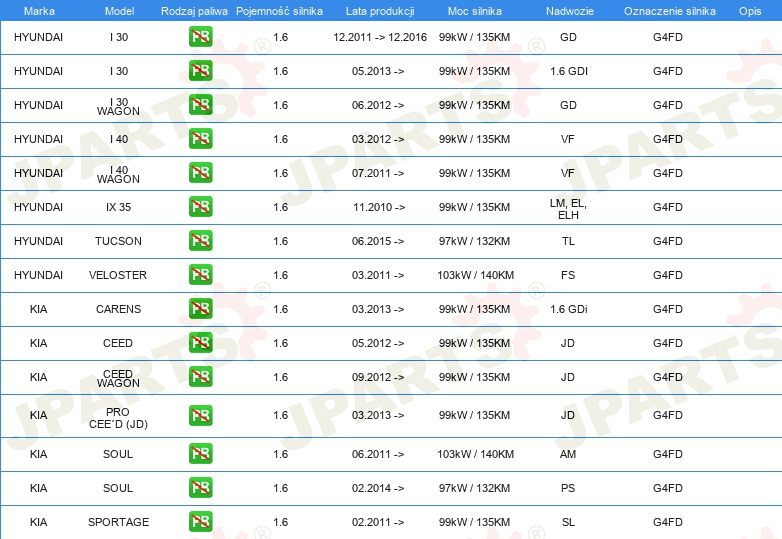Screen dimensions: 782x539
Task: Click the fuel icon in the VELOSTER row
Action: [200, 274]
